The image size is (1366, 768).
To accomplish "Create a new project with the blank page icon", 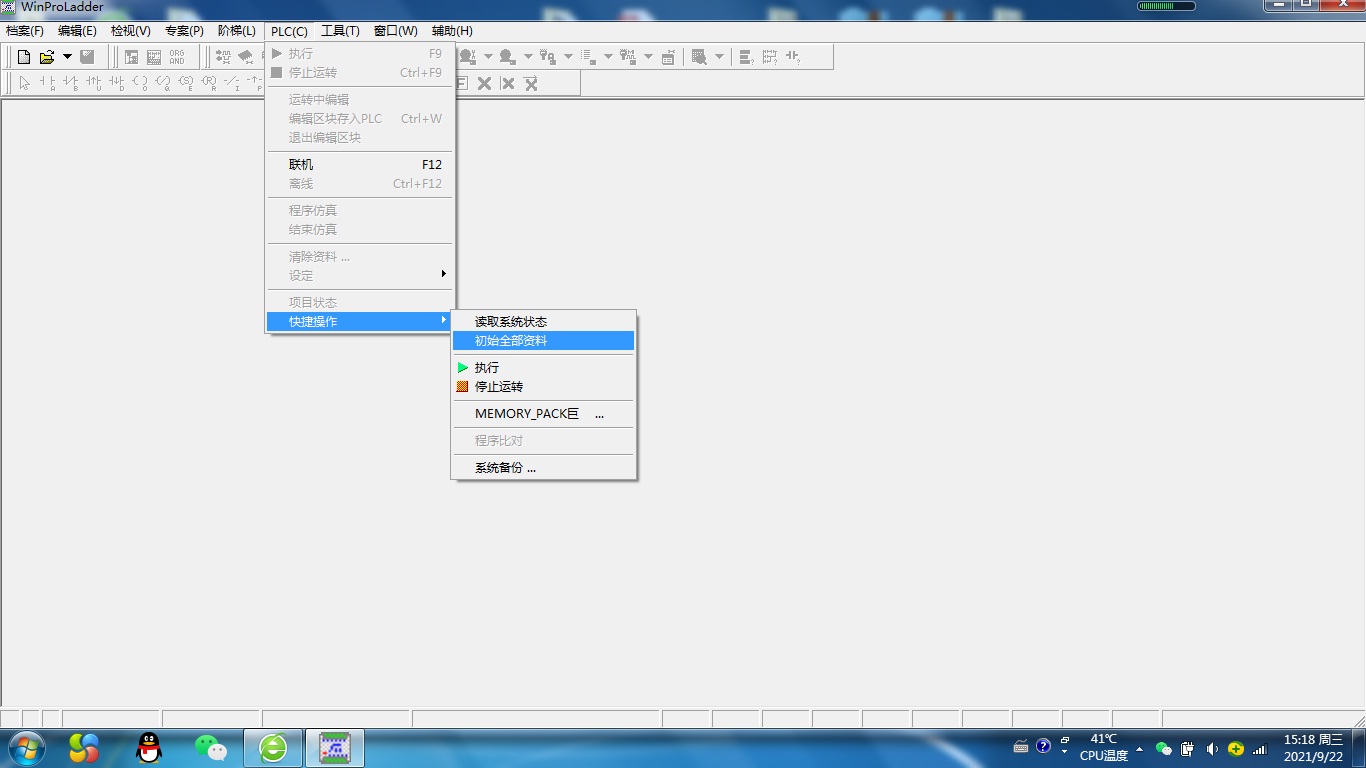I will pyautogui.click(x=24, y=57).
